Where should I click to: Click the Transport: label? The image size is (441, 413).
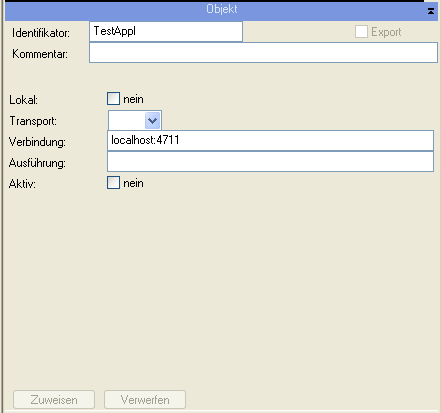tap(33, 121)
